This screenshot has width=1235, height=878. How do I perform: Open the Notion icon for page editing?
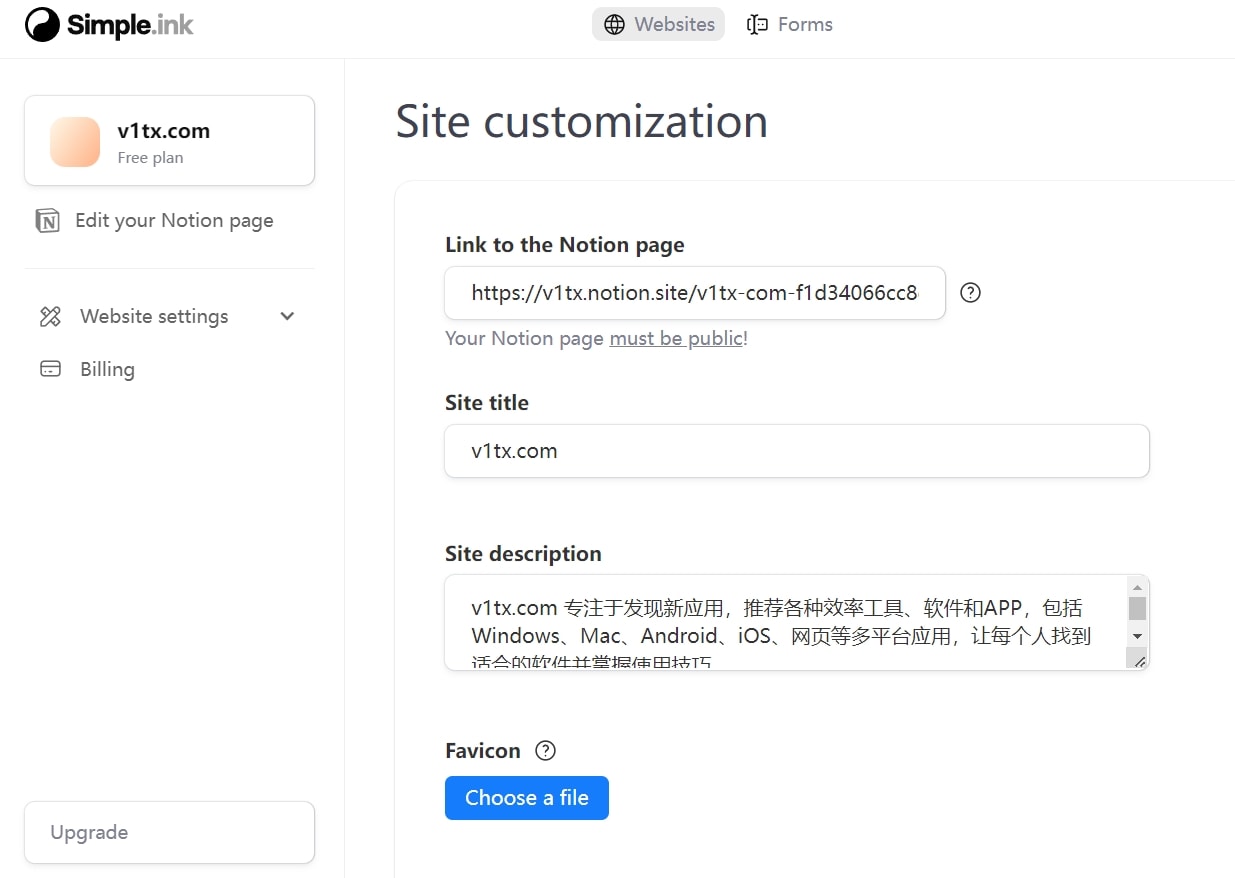click(48, 220)
